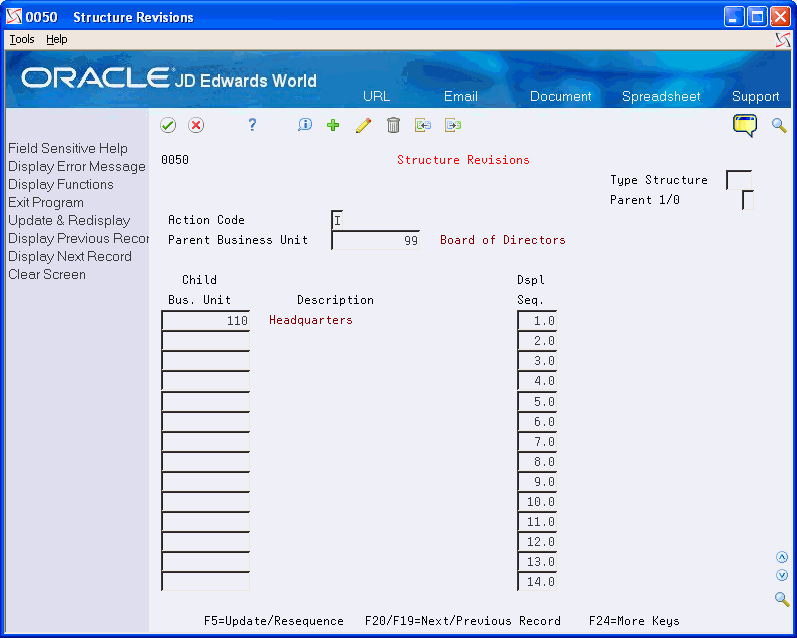
Task: Click Child Bus. Unit field containing 110
Action: (206, 321)
